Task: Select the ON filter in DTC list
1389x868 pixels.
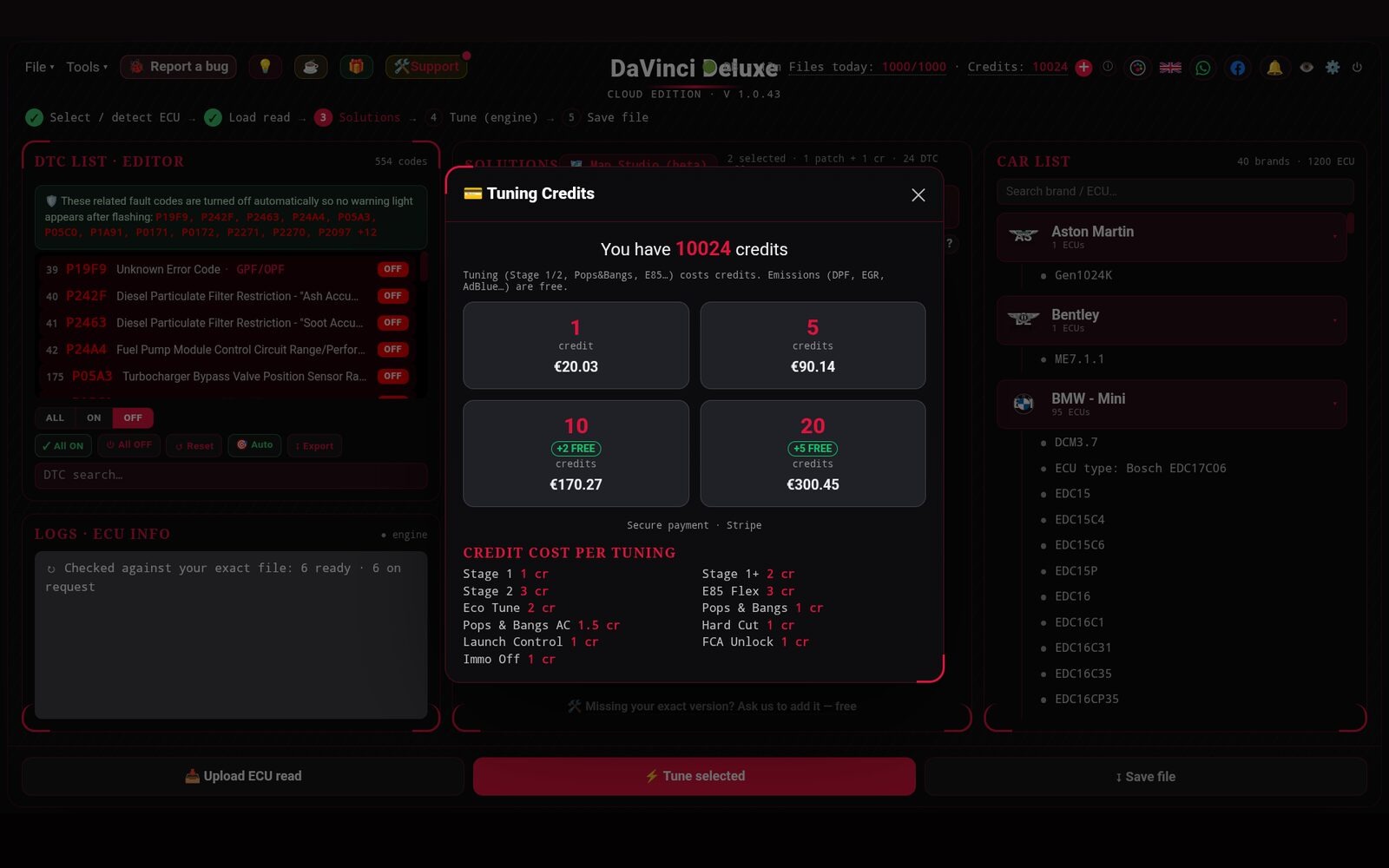Action: click(x=94, y=418)
